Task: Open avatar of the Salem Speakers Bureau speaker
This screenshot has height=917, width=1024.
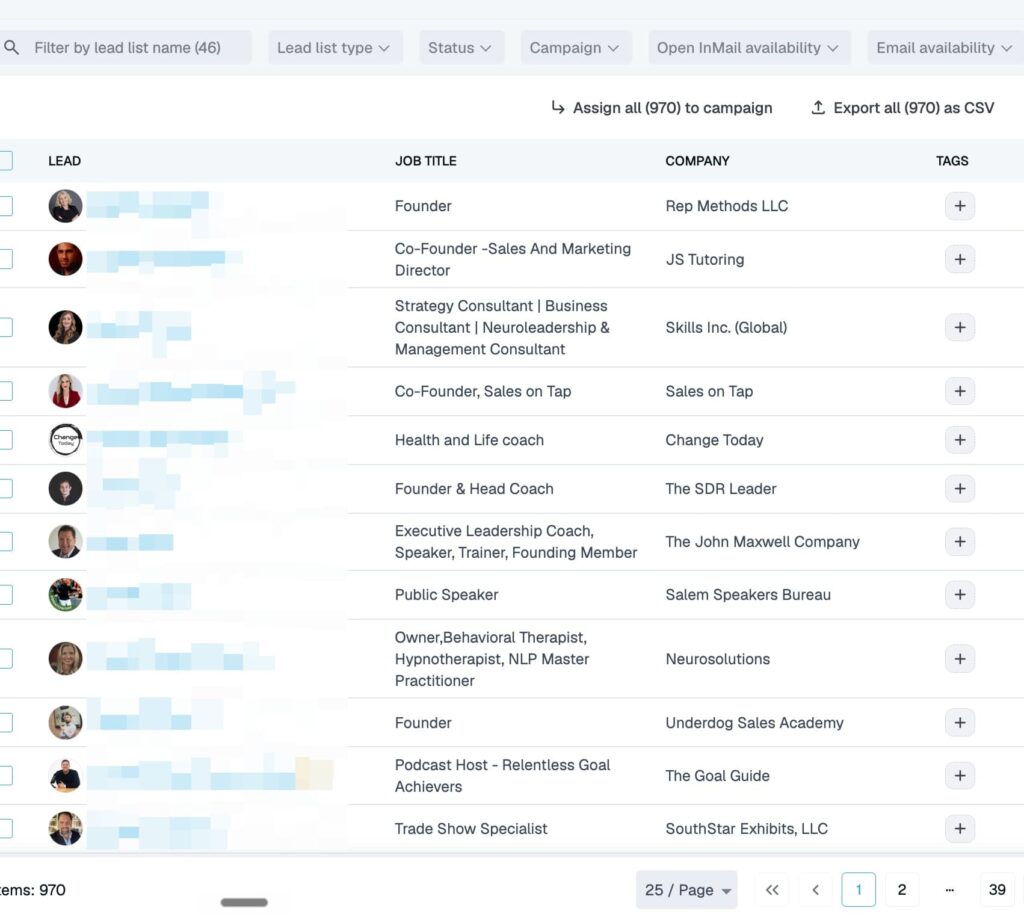Action: pyautogui.click(x=65, y=594)
